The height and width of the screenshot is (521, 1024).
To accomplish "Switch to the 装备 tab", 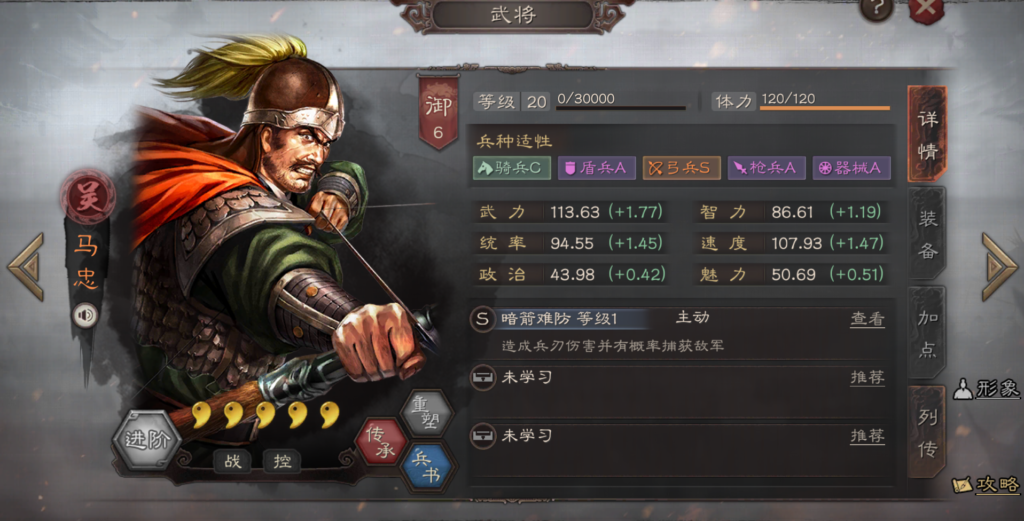I will coord(927,234).
